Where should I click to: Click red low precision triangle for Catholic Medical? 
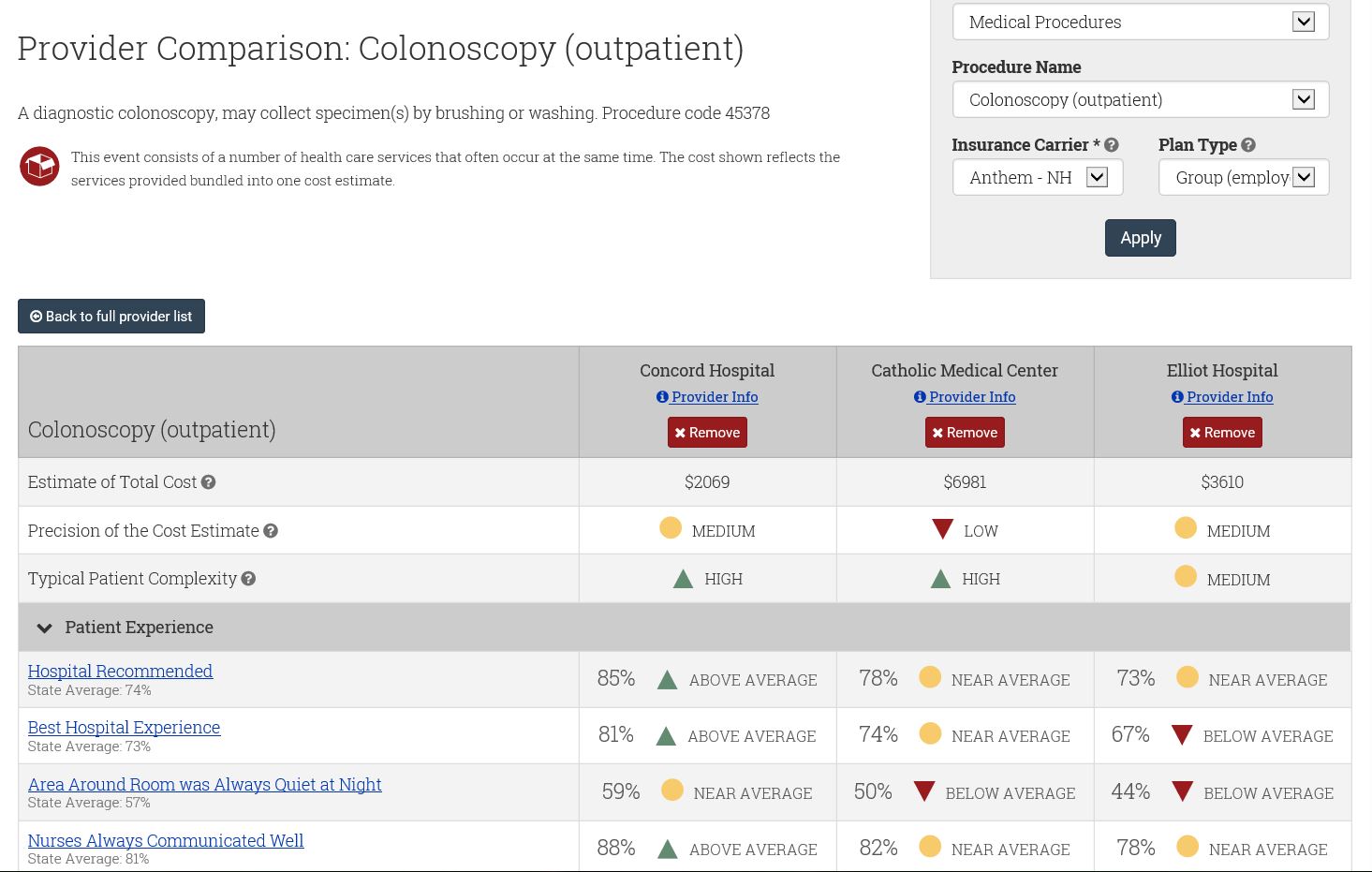coord(942,529)
